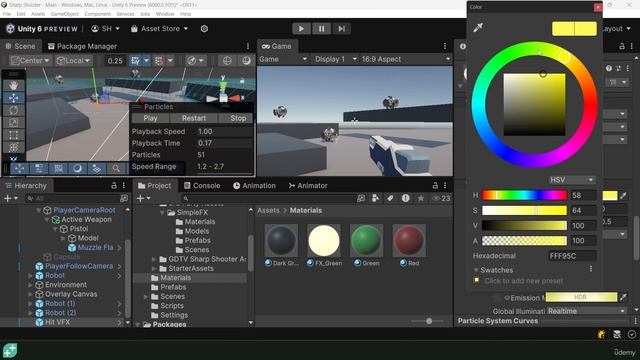Toggle the orbit circle overlay button in Scene bar
This screenshot has height=360, width=640.
point(77,168)
